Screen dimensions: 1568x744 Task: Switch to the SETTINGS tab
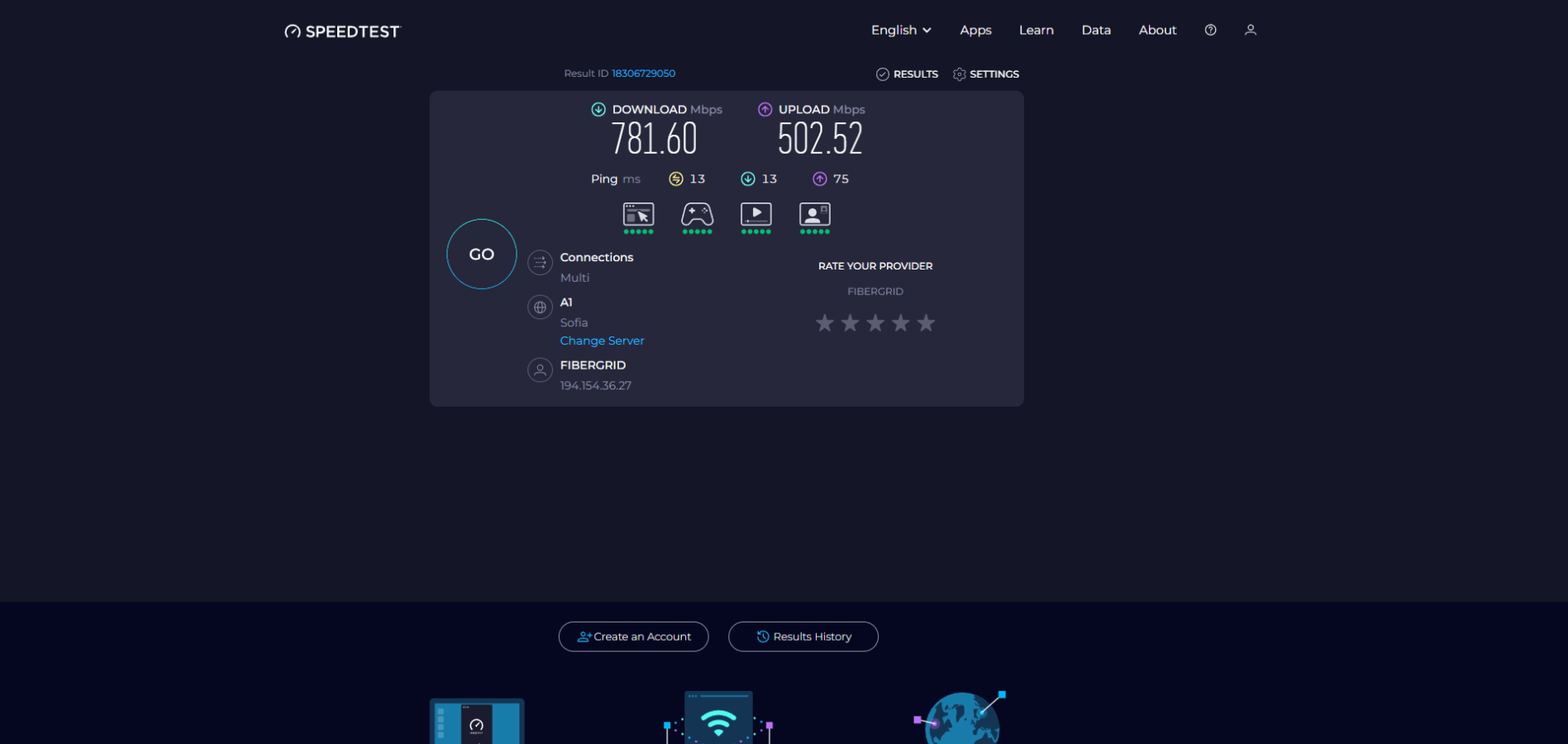coord(985,74)
